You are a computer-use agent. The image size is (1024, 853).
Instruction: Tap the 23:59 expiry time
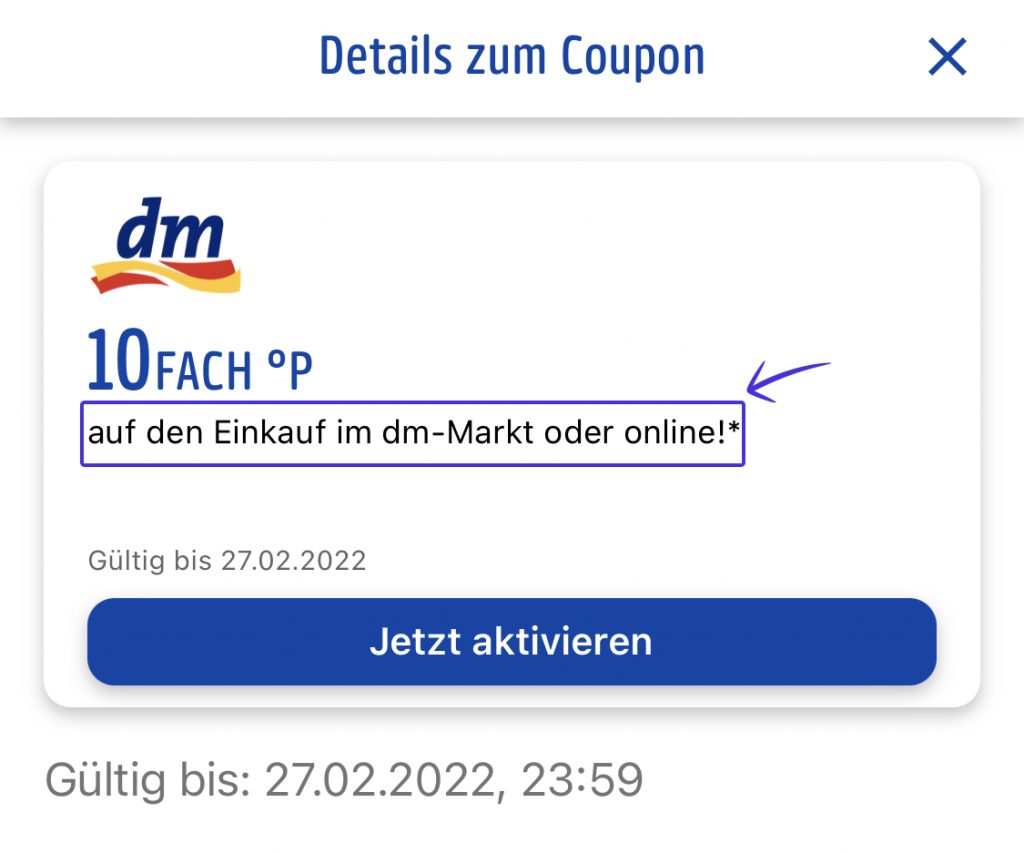pos(582,780)
